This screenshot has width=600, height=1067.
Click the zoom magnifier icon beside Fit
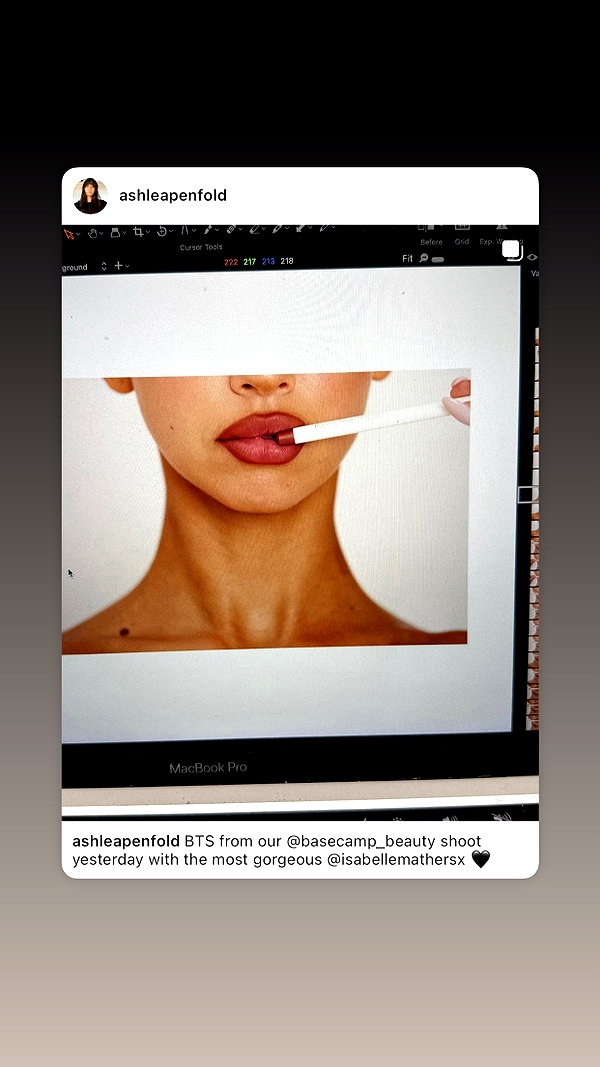coord(424,258)
